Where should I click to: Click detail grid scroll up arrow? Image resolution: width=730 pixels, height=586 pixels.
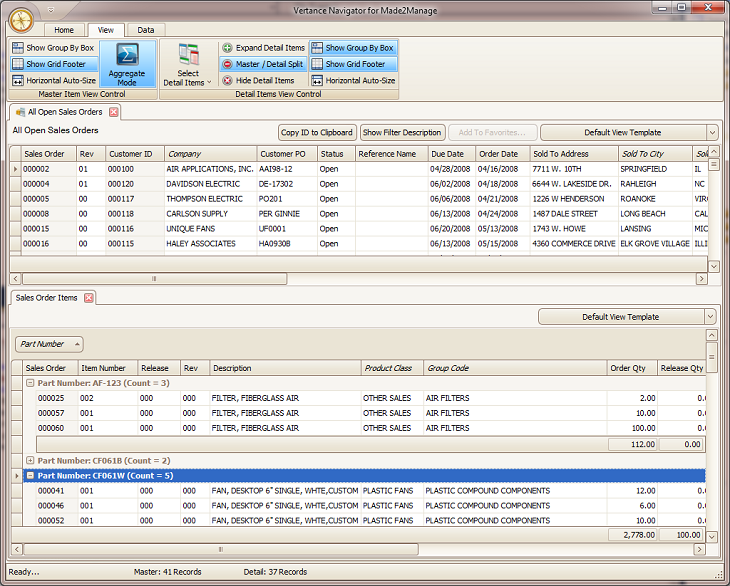click(711, 335)
